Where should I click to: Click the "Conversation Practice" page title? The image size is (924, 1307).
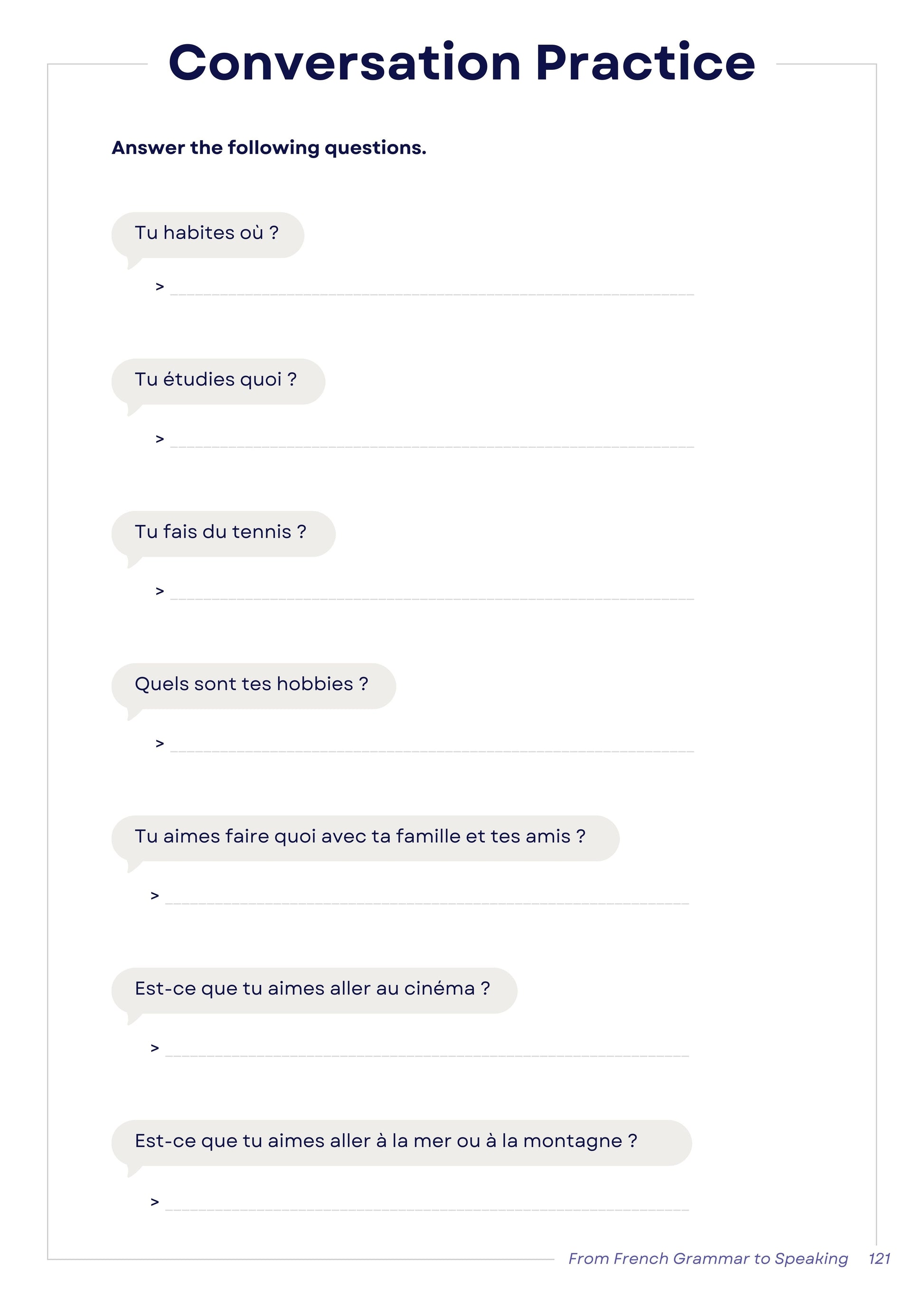[462, 63]
